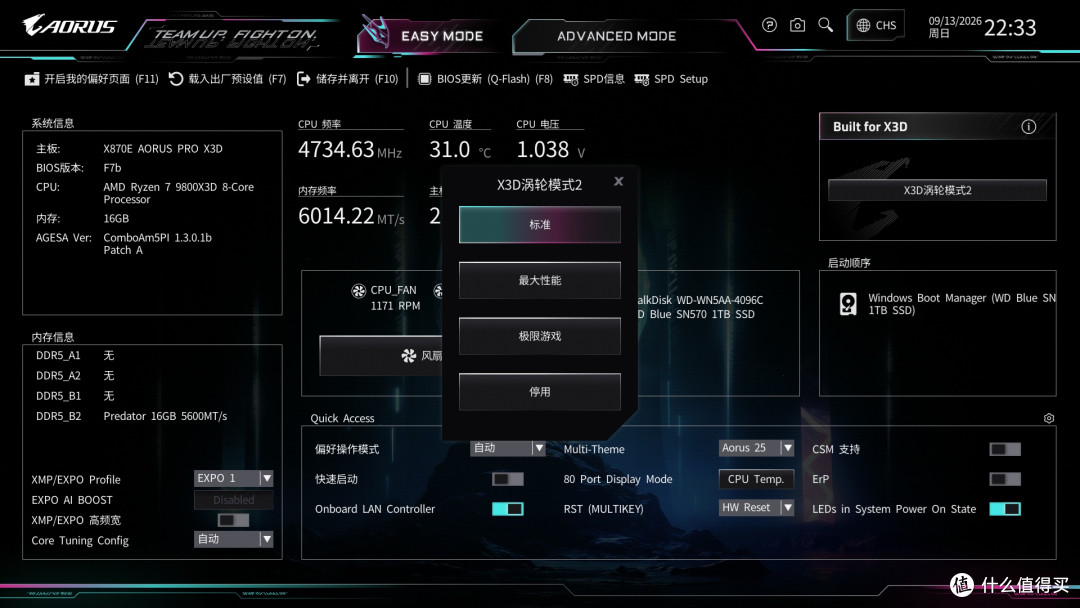Click the Q-Flash BIOS update icon
This screenshot has height=608, width=1080.
(424, 79)
